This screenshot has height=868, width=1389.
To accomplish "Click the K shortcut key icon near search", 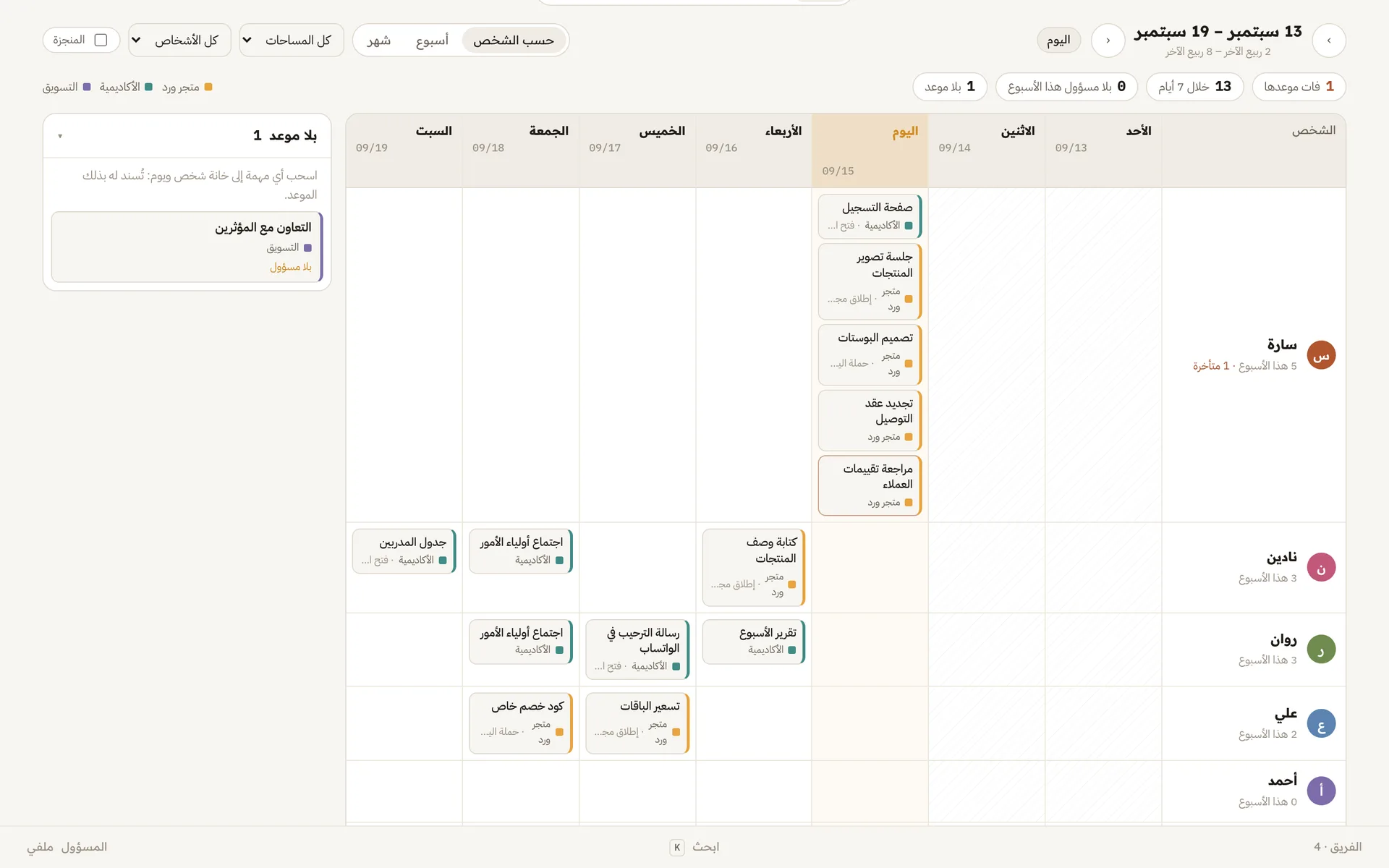I will 677,847.
